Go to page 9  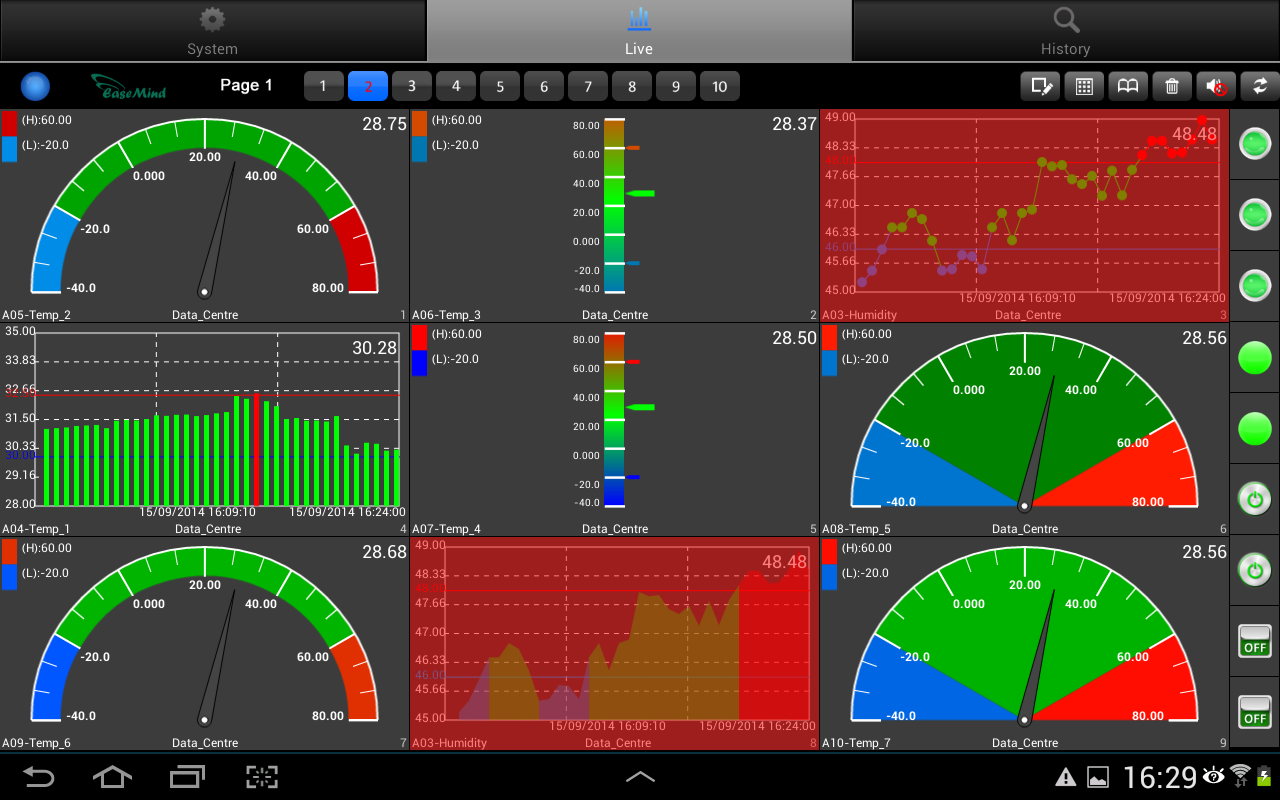pos(675,86)
